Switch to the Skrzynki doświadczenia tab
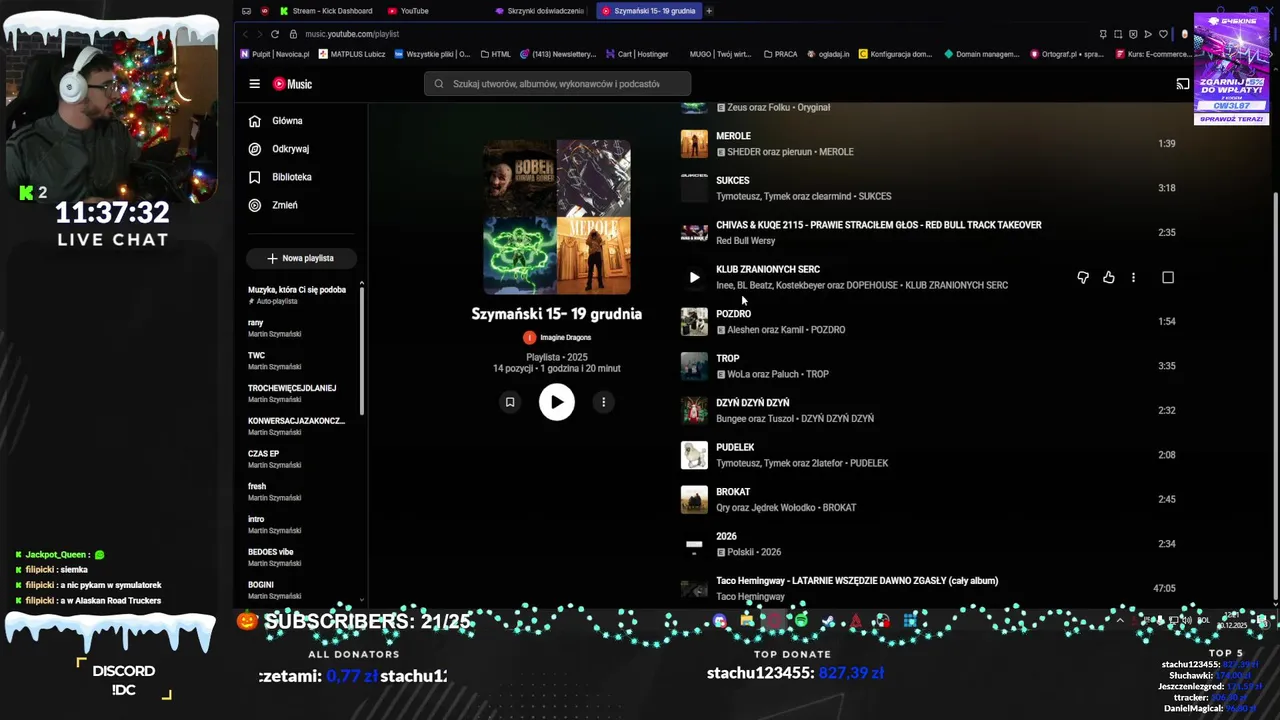 point(540,11)
